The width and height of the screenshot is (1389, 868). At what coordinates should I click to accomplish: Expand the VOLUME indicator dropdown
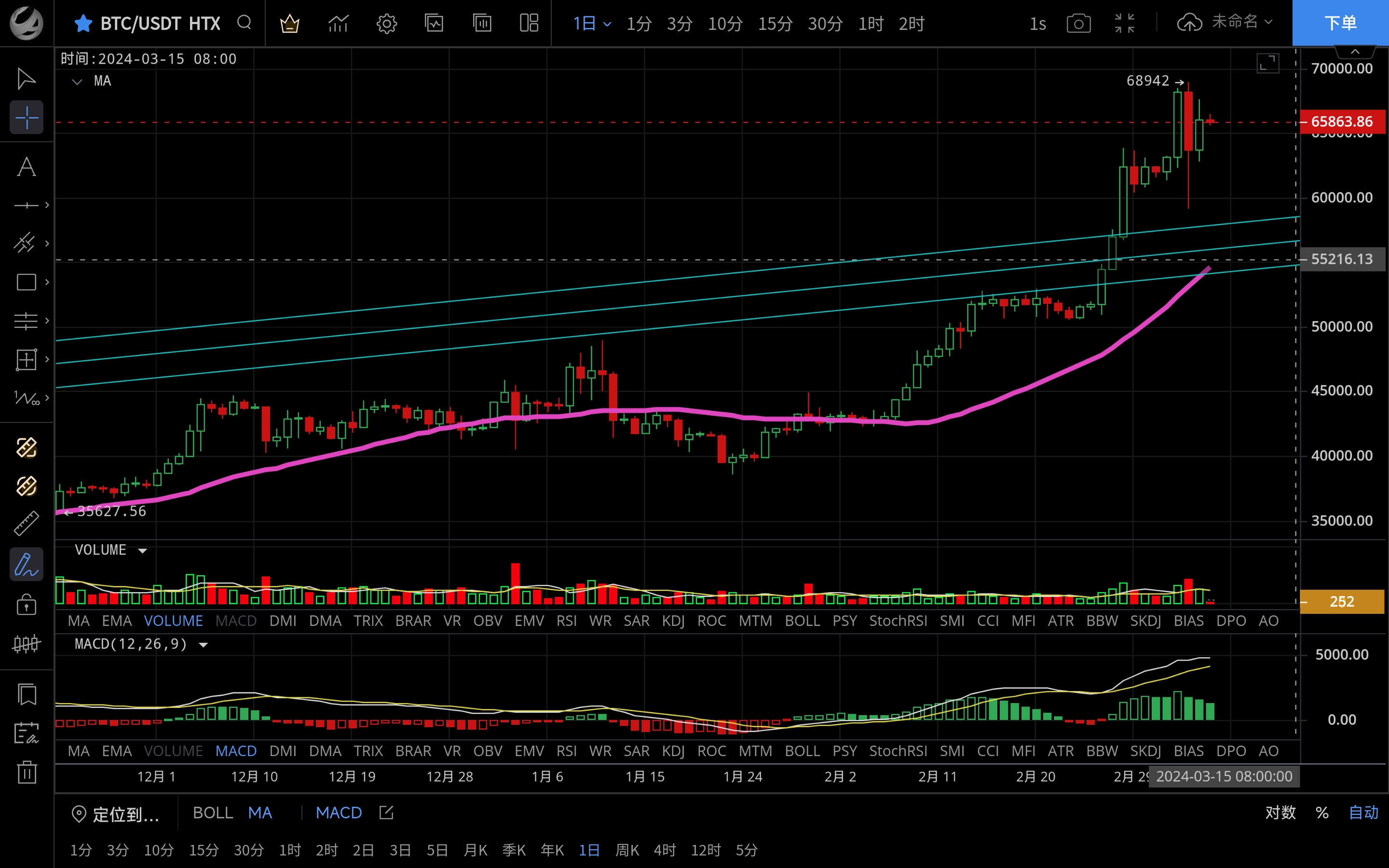[x=142, y=551]
